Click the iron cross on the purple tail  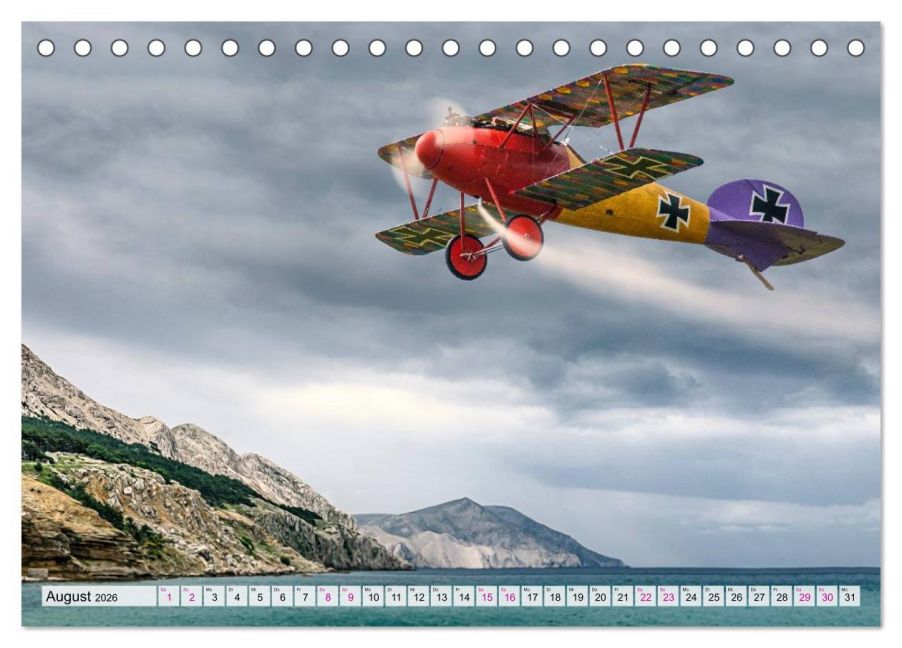(x=769, y=204)
